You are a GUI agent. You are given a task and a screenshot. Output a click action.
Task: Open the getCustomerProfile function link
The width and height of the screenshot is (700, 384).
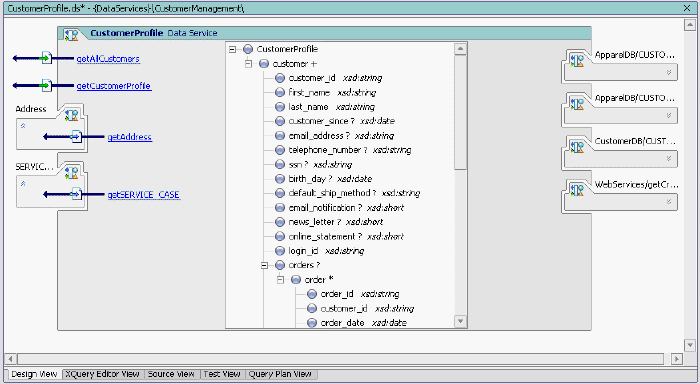[x=114, y=86]
